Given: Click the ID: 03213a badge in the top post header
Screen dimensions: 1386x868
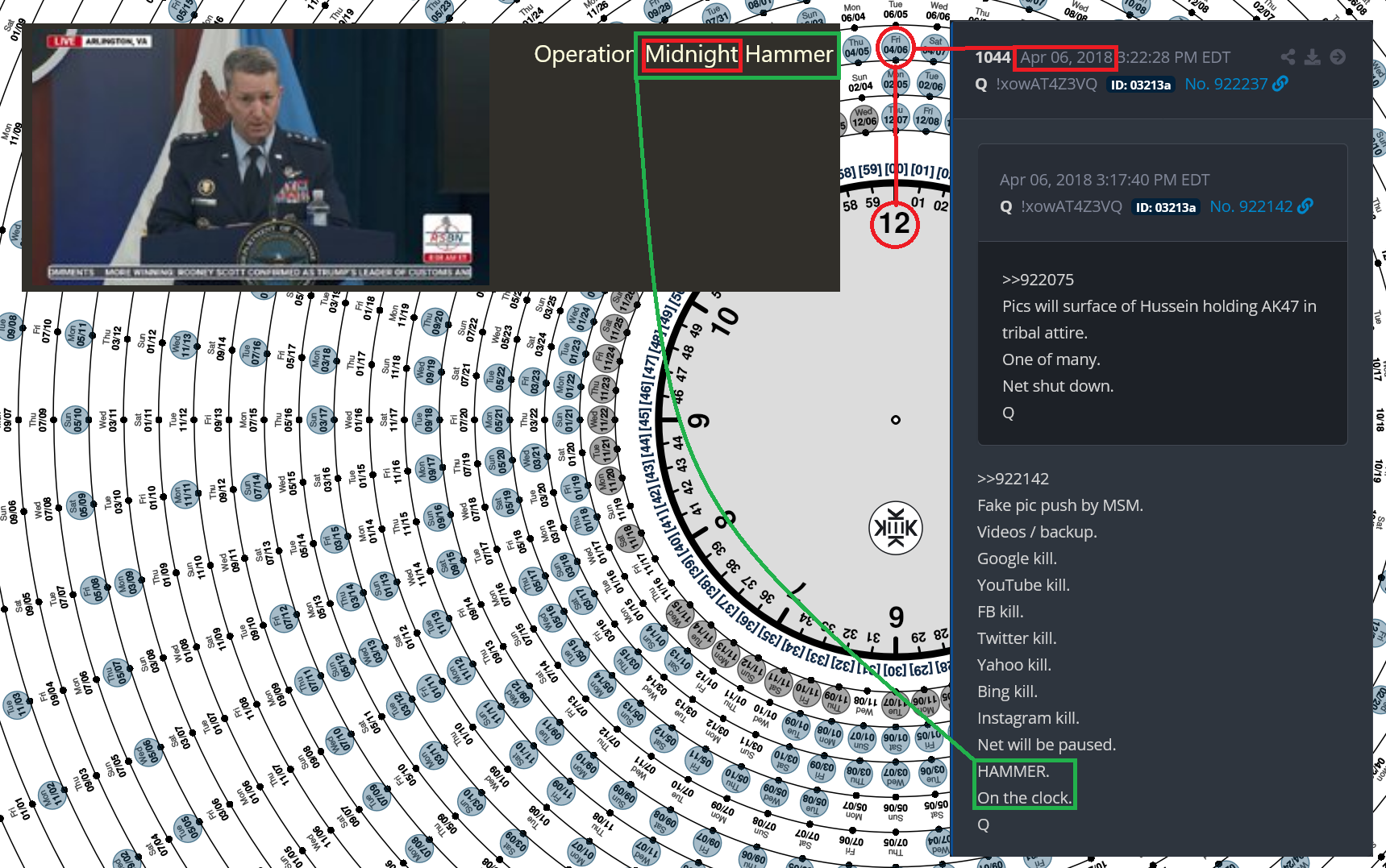Looking at the screenshot, I should [x=1141, y=85].
